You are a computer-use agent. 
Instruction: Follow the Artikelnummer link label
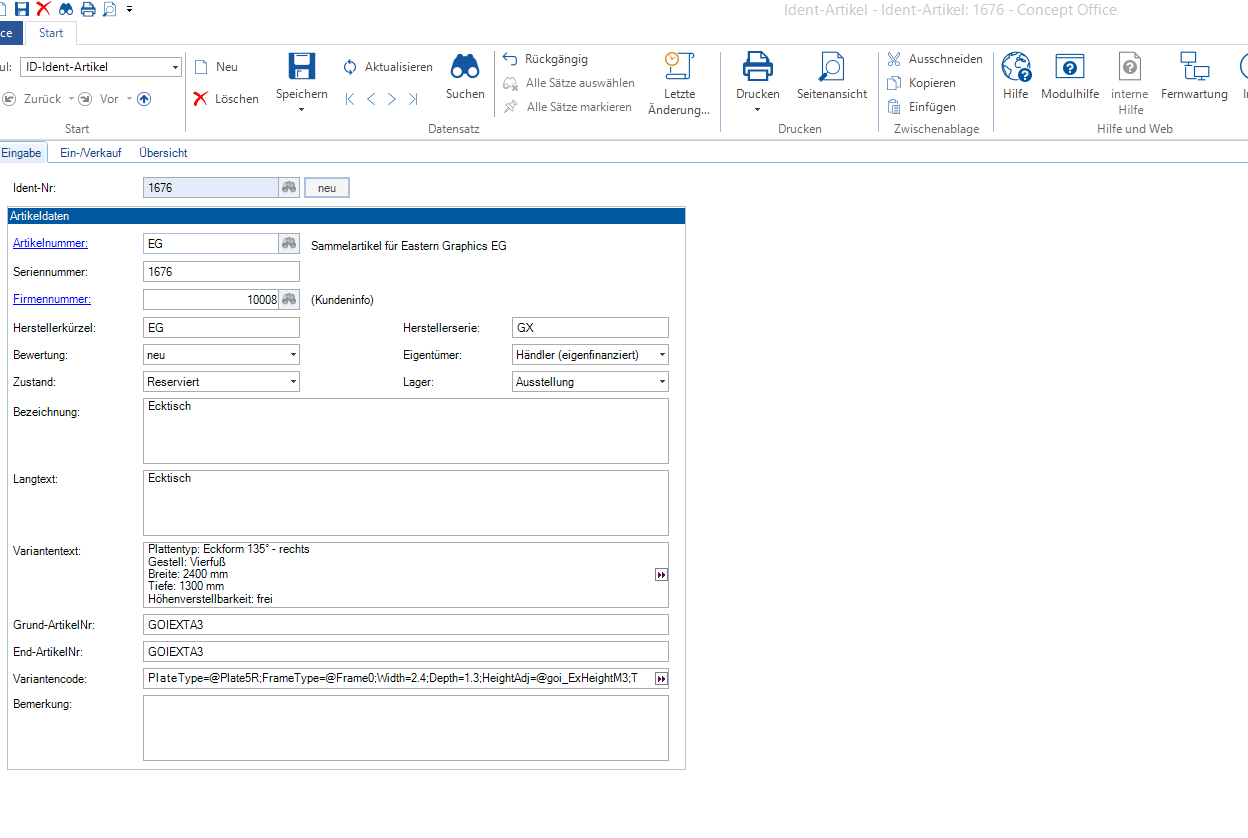coord(50,243)
